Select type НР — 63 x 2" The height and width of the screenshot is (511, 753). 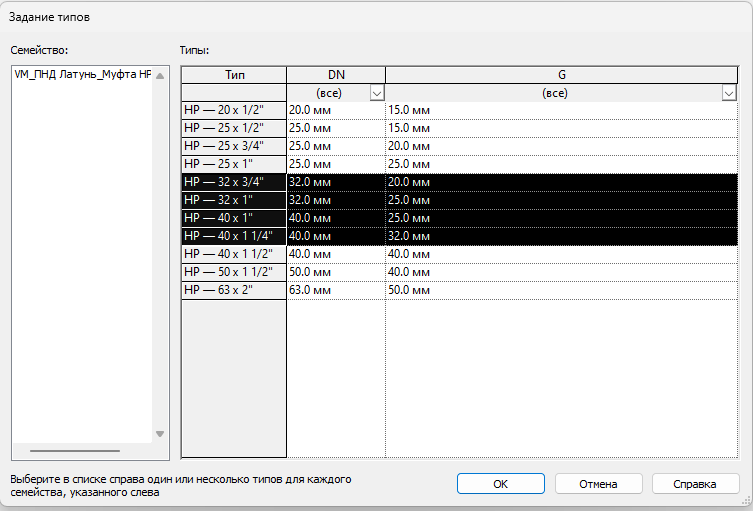pyautogui.click(x=234, y=290)
